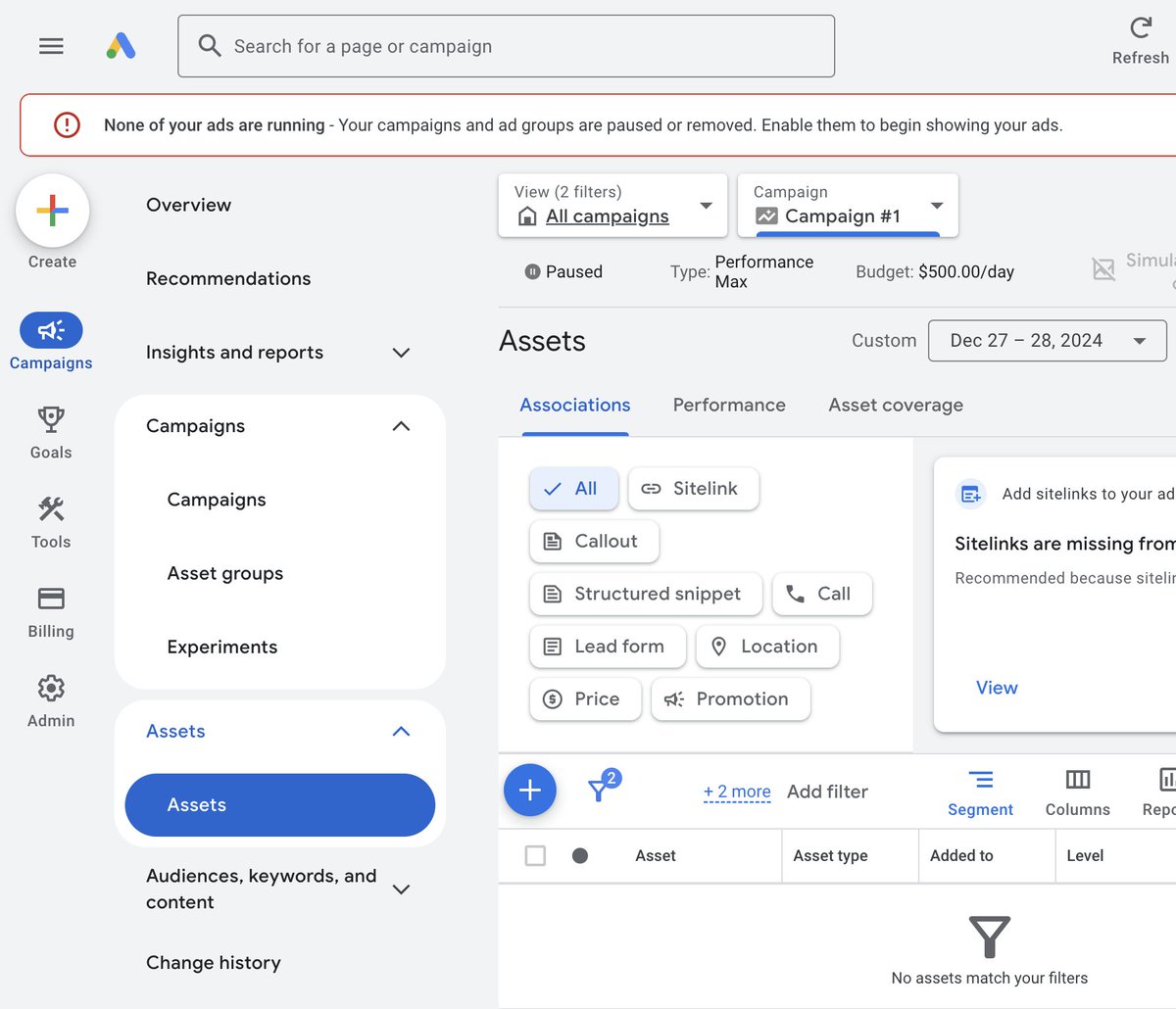
Task: Open the Admin gear icon
Action: pyautogui.click(x=51, y=688)
